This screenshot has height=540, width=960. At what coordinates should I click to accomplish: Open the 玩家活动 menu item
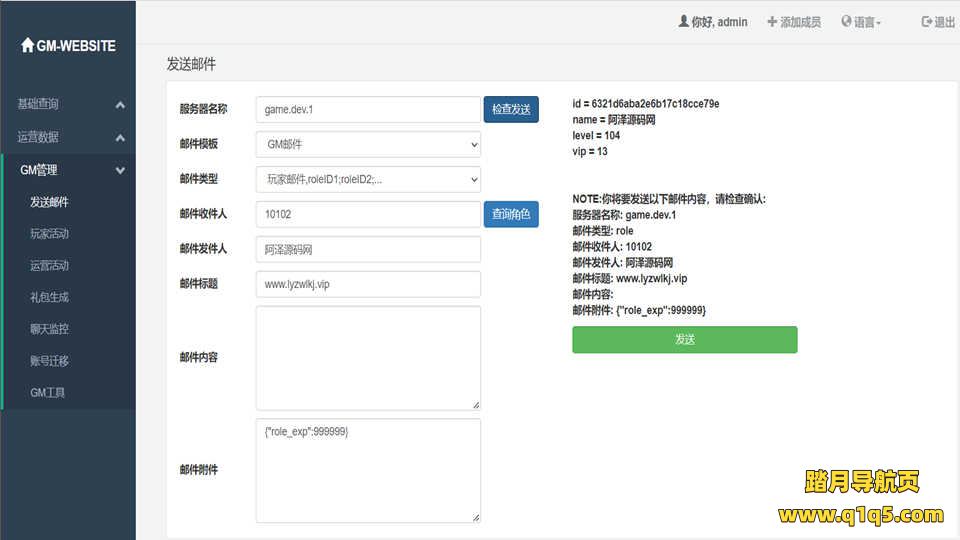tap(49, 234)
